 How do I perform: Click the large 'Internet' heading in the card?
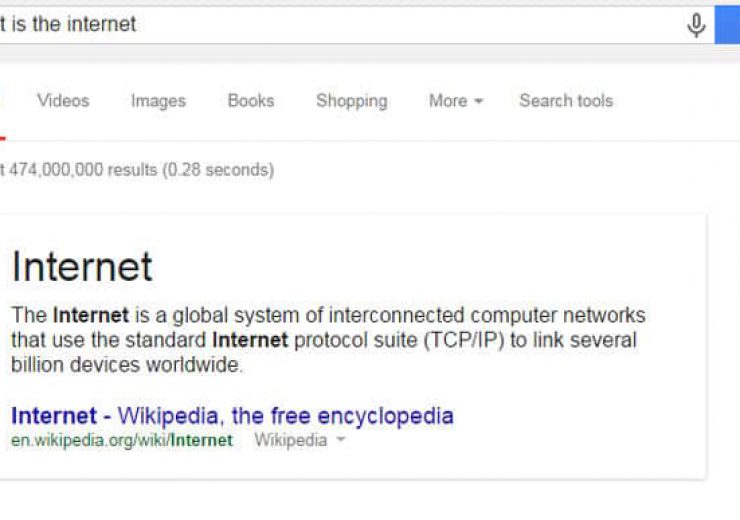tap(82, 267)
